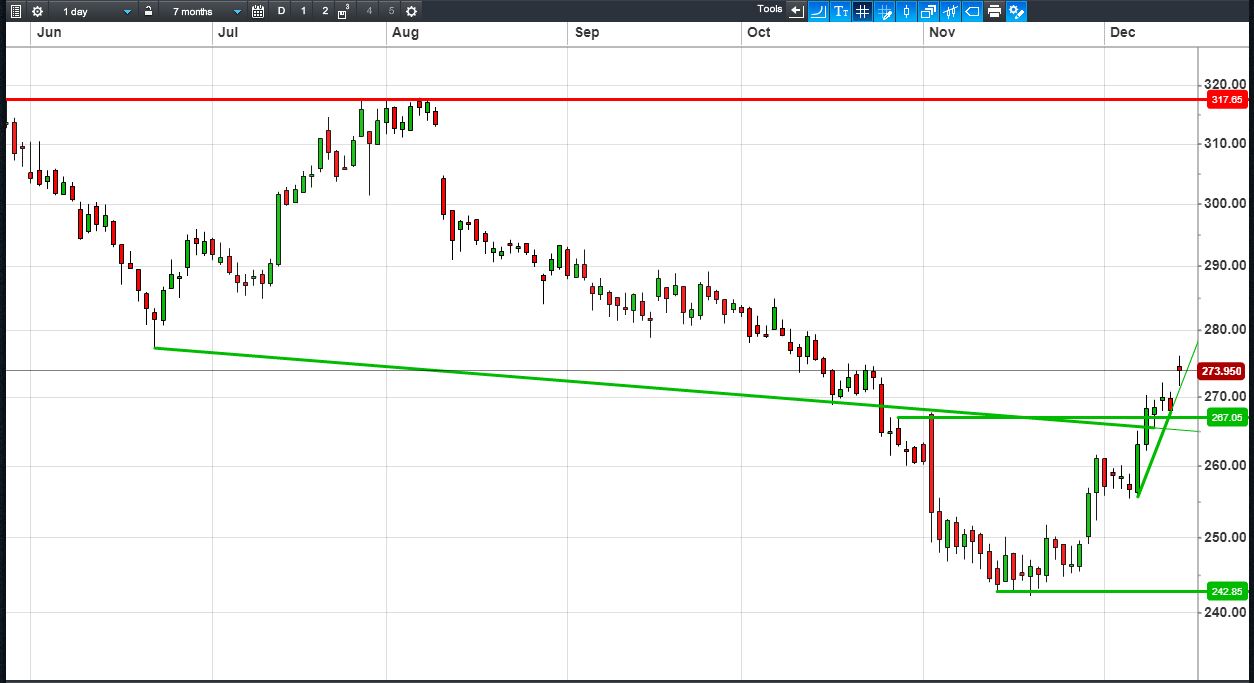Click the 300.00 price axis label
Viewport: 1254px width, 683px height.
[x=1224, y=203]
